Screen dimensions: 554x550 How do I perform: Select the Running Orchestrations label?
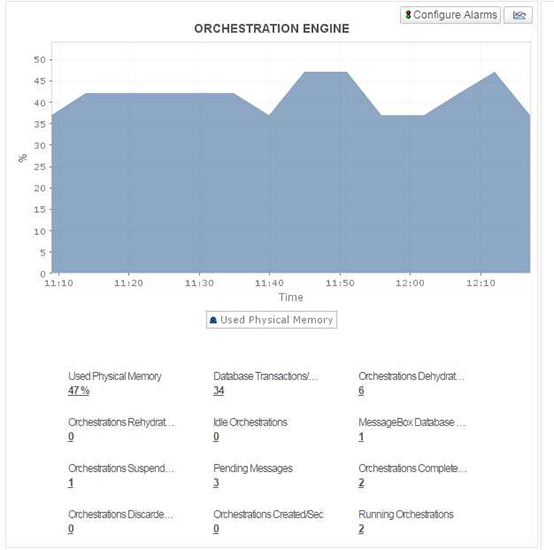tap(406, 514)
